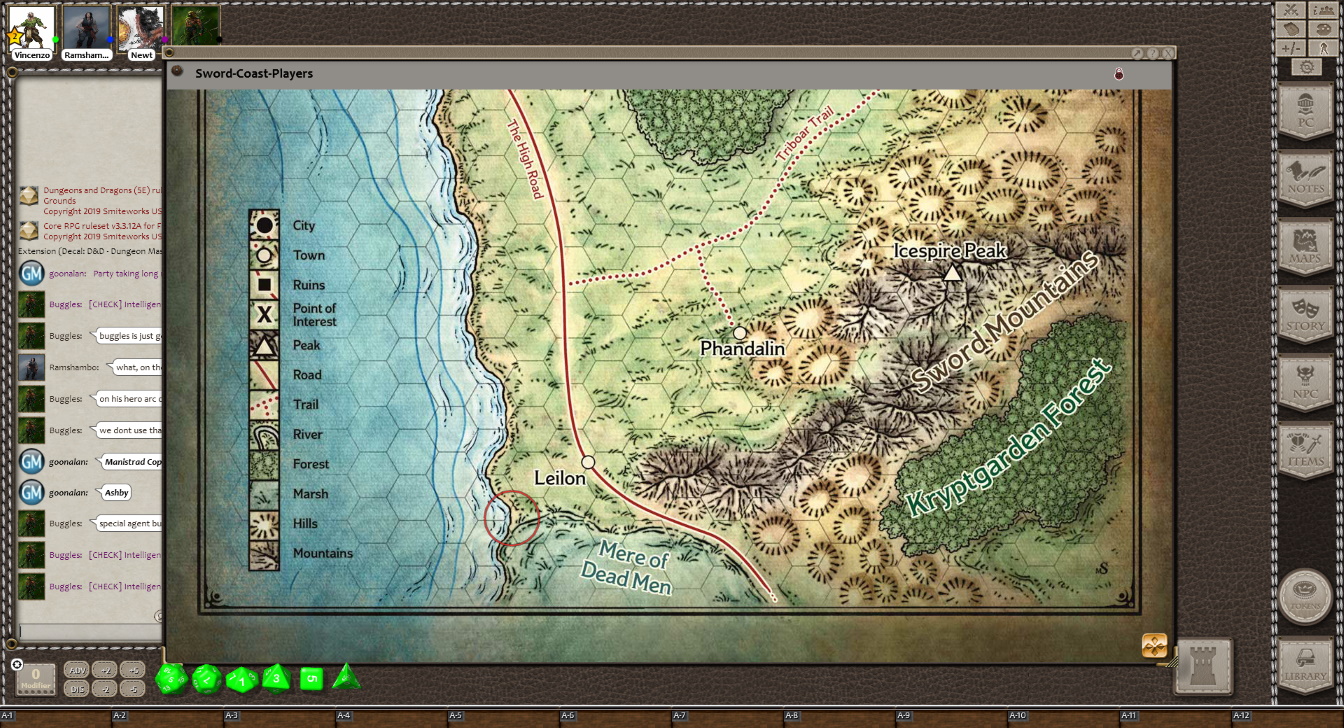The image size is (1344, 728).
Task: Click 'we dont use tha' chat bubble
Action: 127,430
